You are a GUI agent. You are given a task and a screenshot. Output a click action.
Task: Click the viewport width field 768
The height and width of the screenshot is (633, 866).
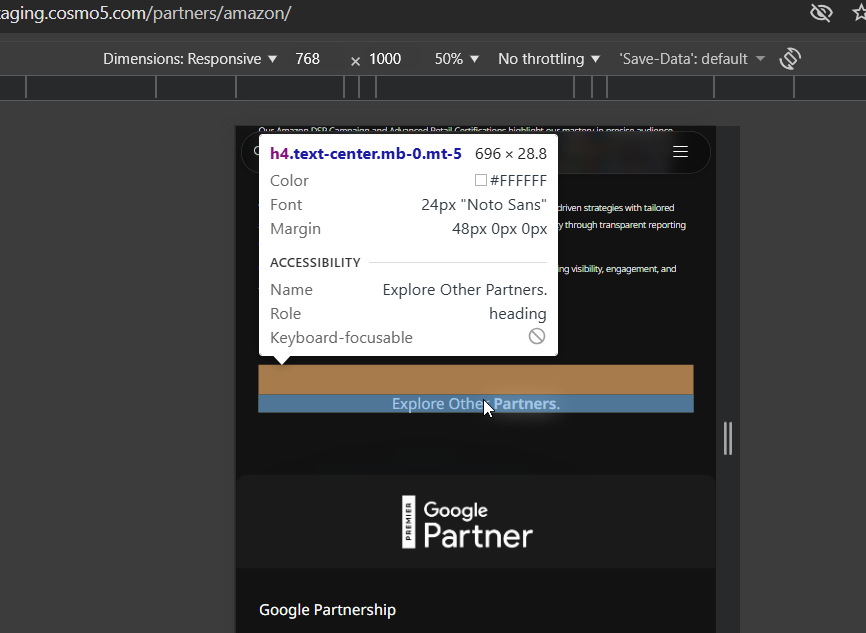pos(308,59)
